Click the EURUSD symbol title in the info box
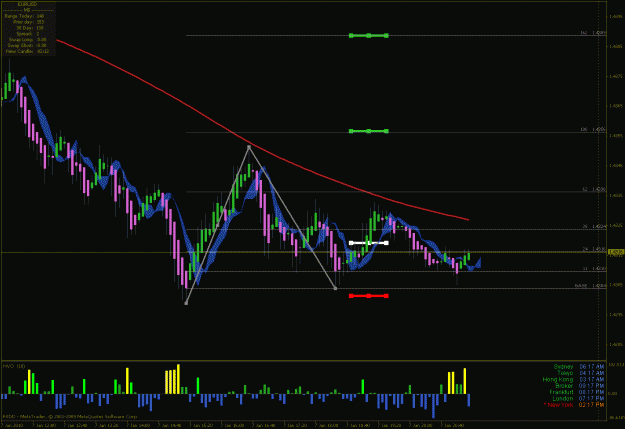The image size is (625, 429). tap(28, 4)
